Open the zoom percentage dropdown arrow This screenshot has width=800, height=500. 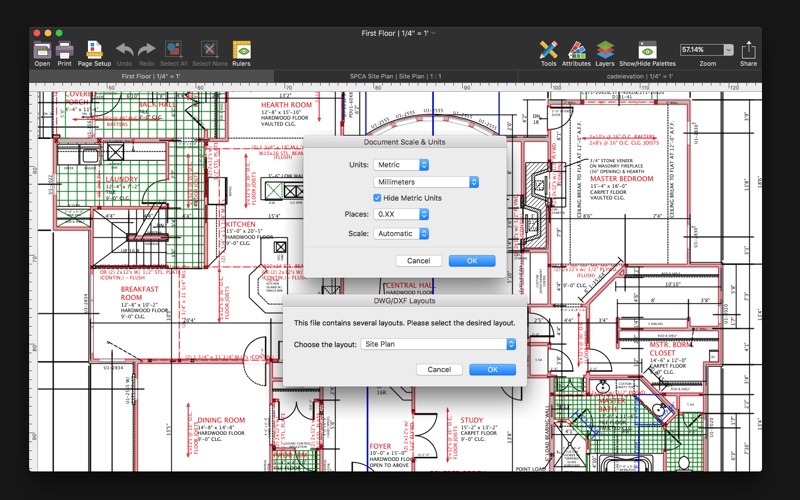click(x=729, y=49)
